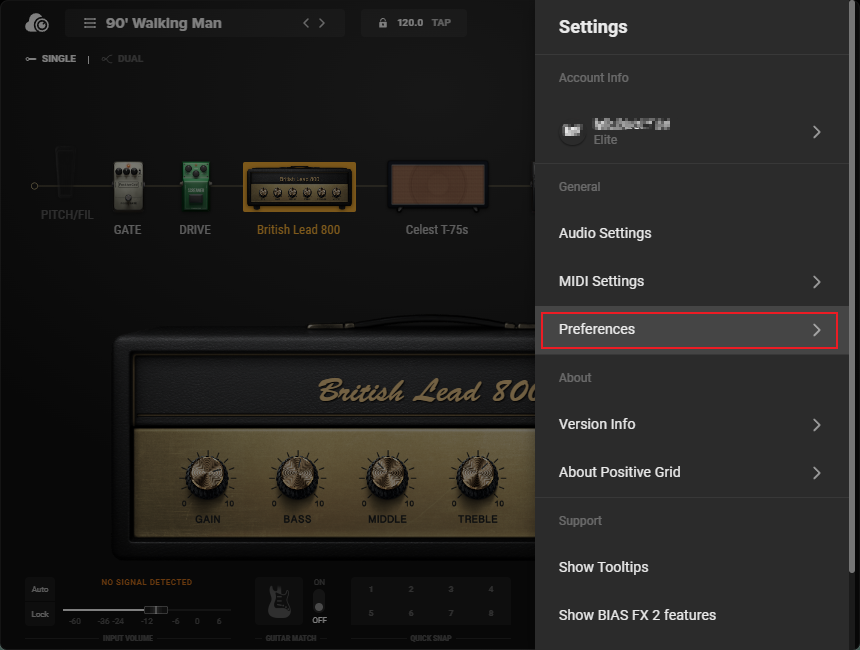860x650 pixels.
Task: Go to next preset with right arrow
Action: [x=322, y=23]
